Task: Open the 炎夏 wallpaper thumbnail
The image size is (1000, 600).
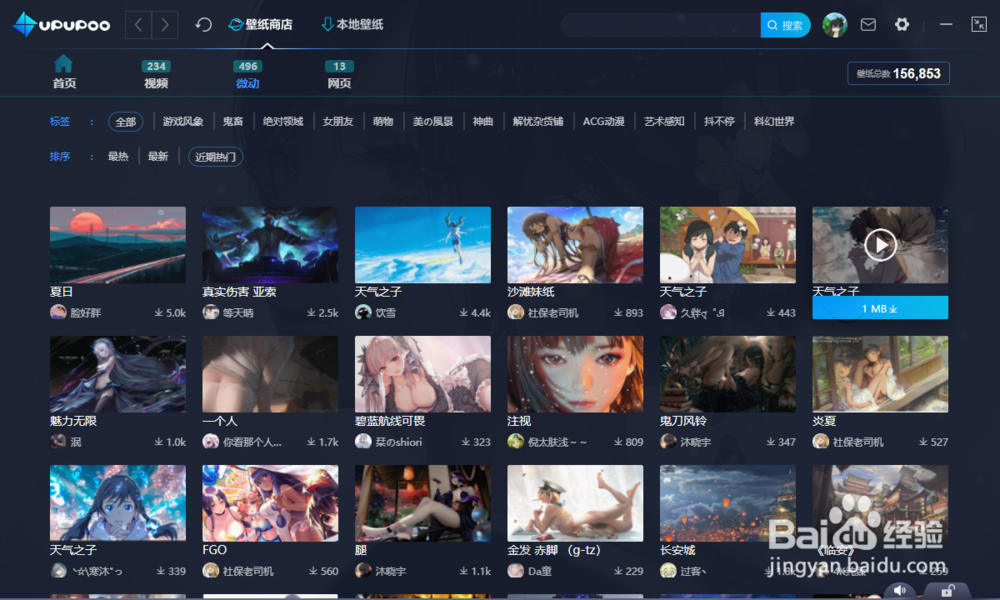Action: click(x=880, y=374)
